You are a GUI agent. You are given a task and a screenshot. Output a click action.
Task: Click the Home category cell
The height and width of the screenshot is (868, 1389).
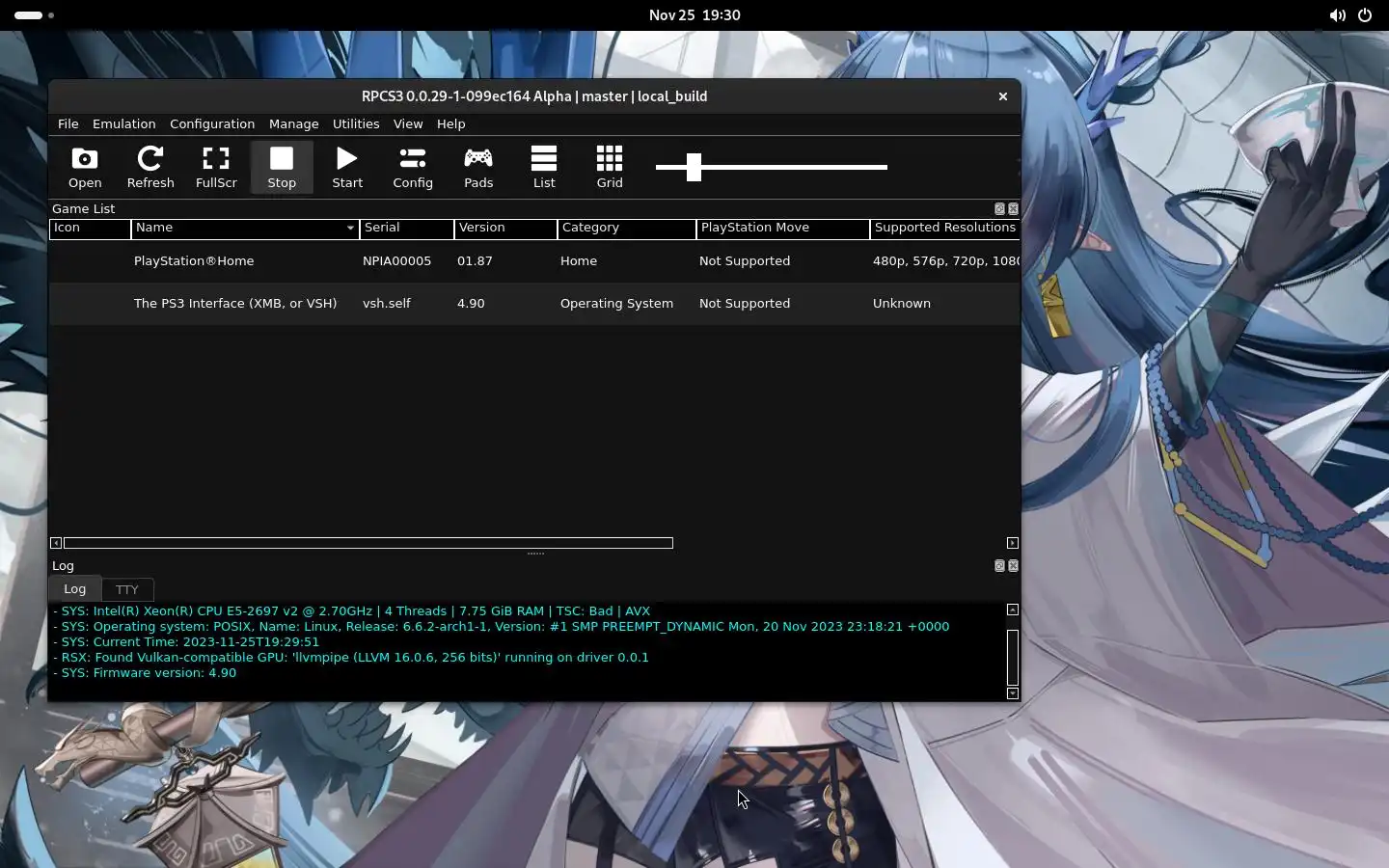point(579,261)
